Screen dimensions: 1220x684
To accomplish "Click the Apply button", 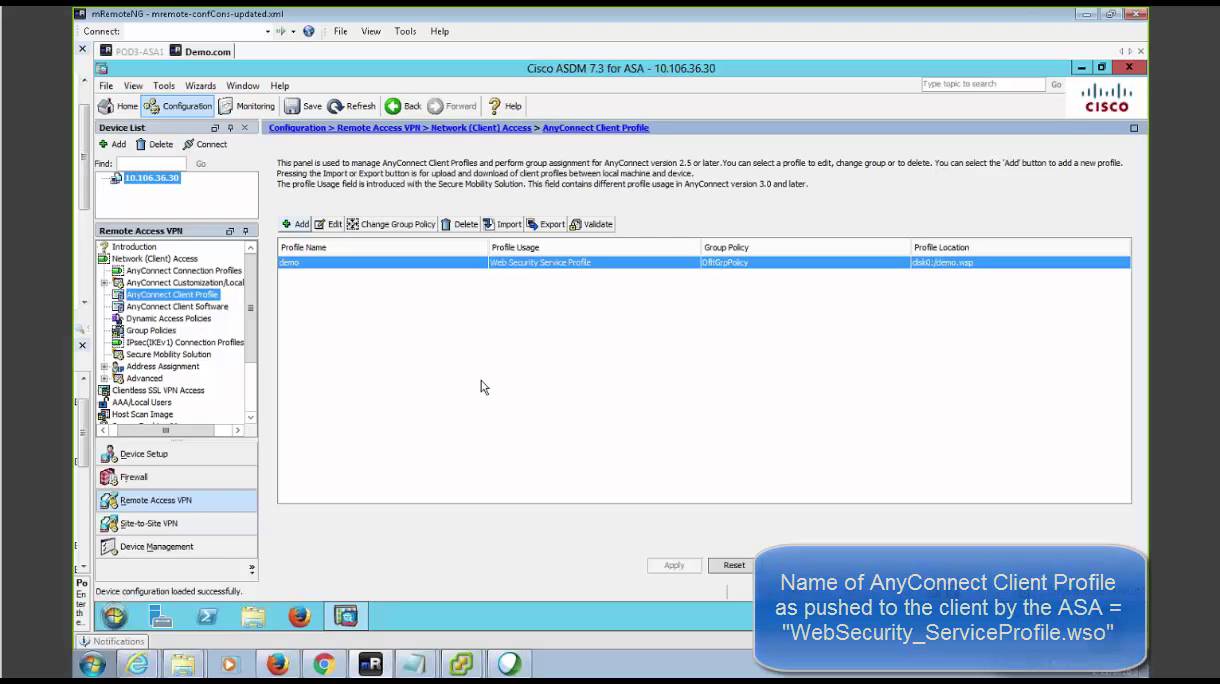I will point(674,565).
